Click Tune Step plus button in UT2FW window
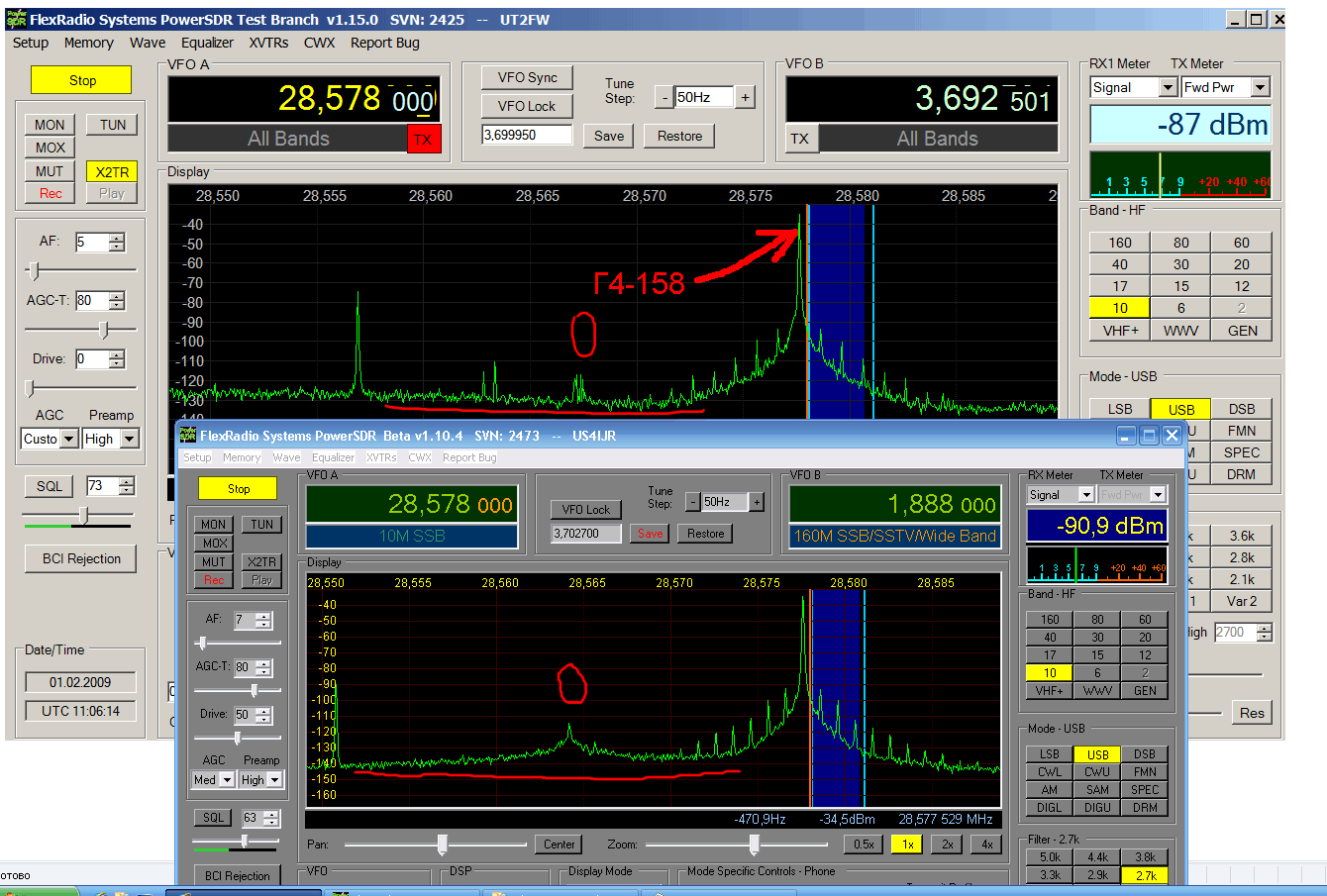1327x896 pixels. [746, 97]
